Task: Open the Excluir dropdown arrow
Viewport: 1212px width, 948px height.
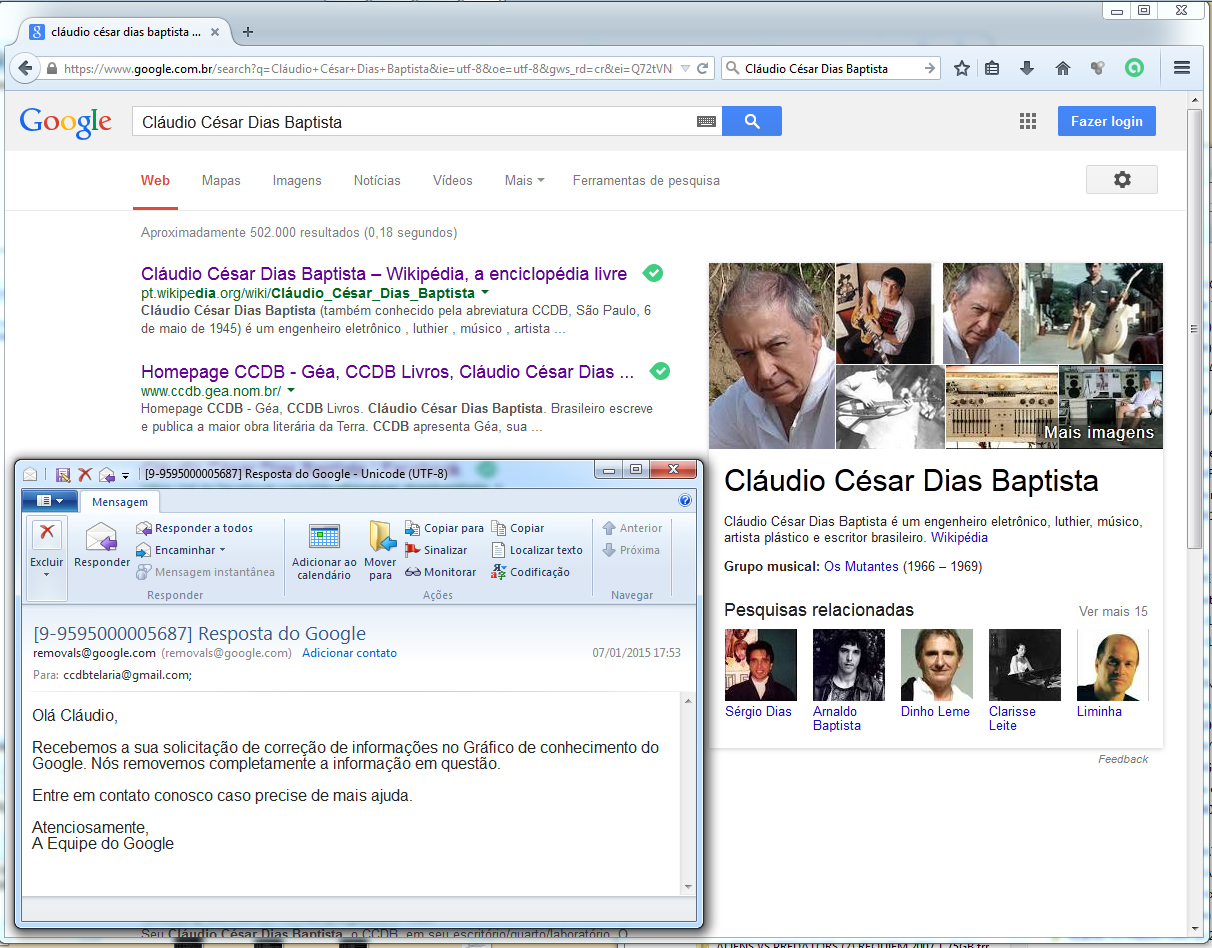Action: [x=47, y=576]
